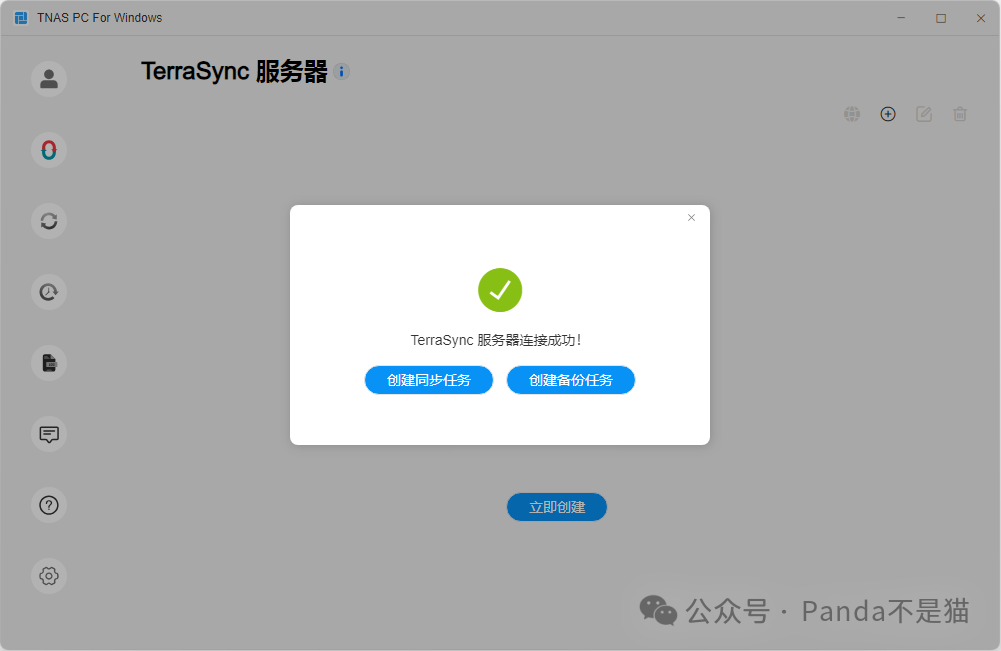The height and width of the screenshot is (651, 1001).
Task: Click the 创建备份任务 button
Action: (x=571, y=380)
